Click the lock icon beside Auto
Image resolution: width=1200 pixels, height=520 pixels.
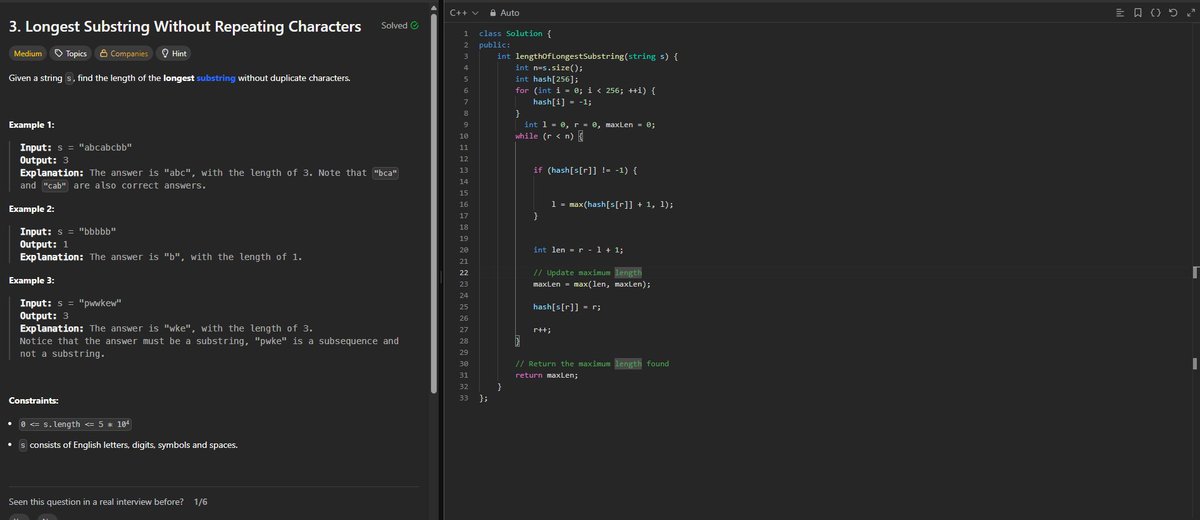pos(491,12)
